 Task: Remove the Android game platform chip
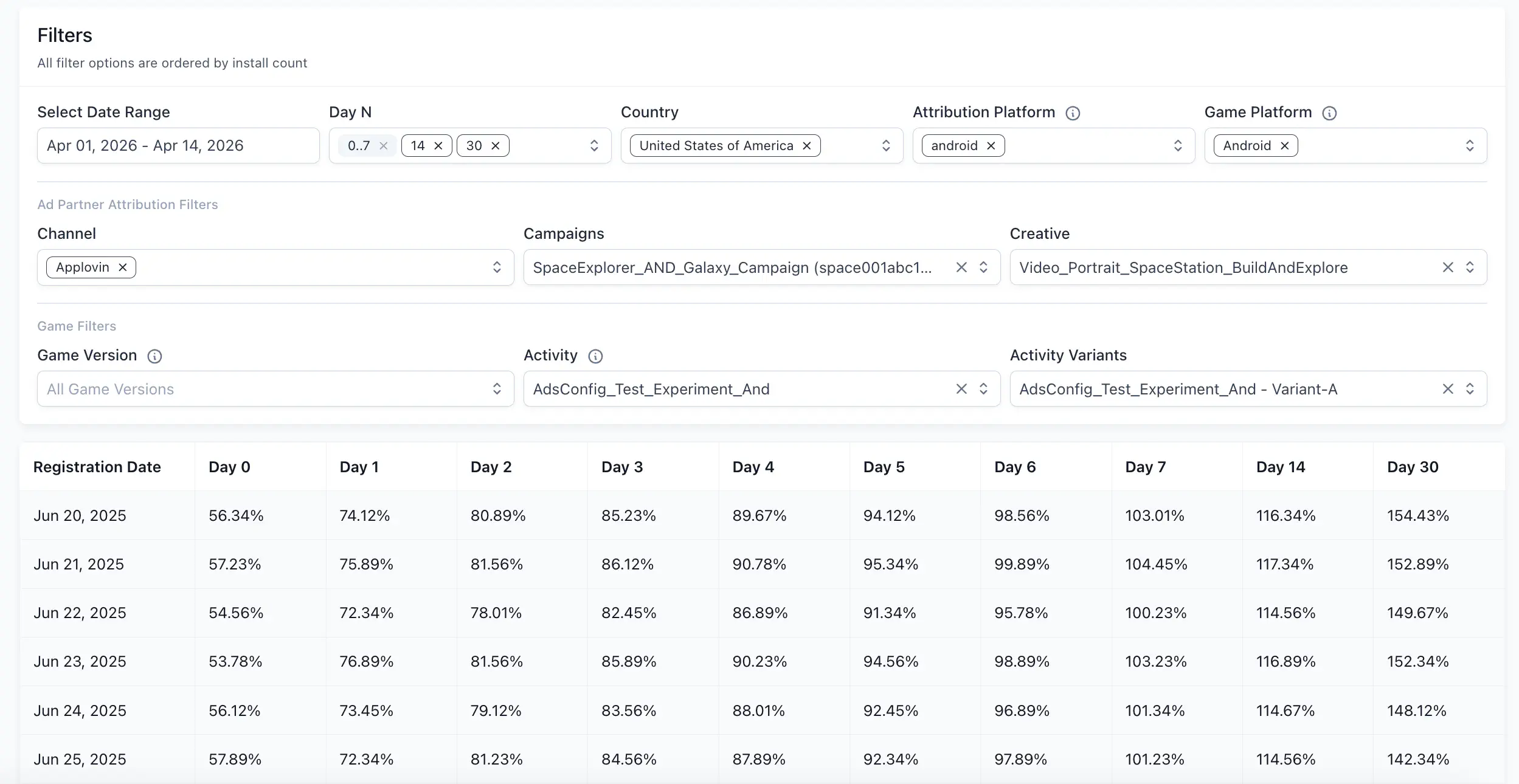[x=1284, y=145]
